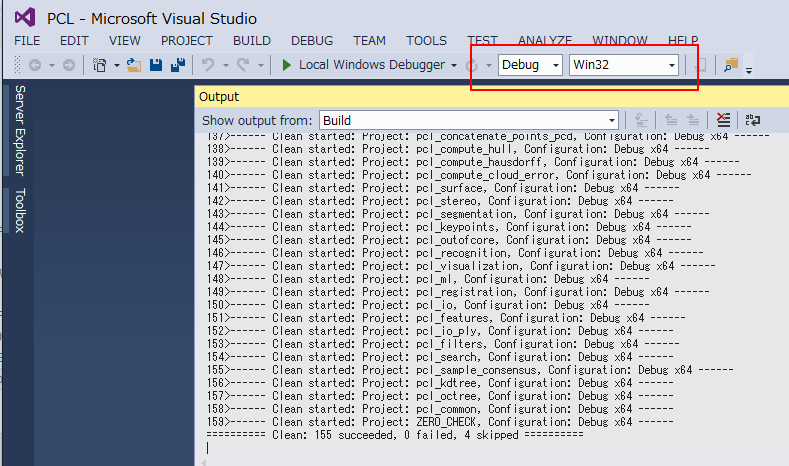Click the Undo arrow icon
Viewport: 789px width, 466px height.
coord(208,65)
